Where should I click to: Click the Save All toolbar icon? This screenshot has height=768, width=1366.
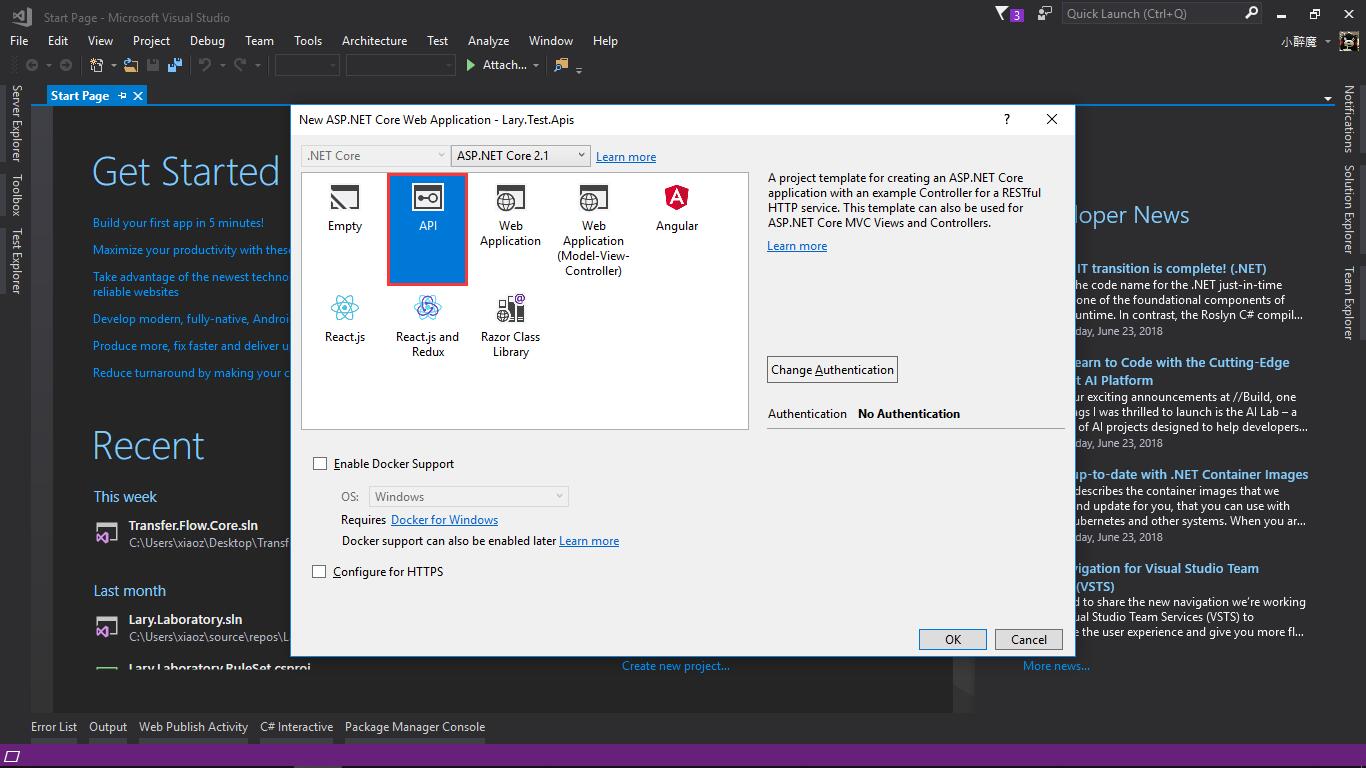click(175, 65)
